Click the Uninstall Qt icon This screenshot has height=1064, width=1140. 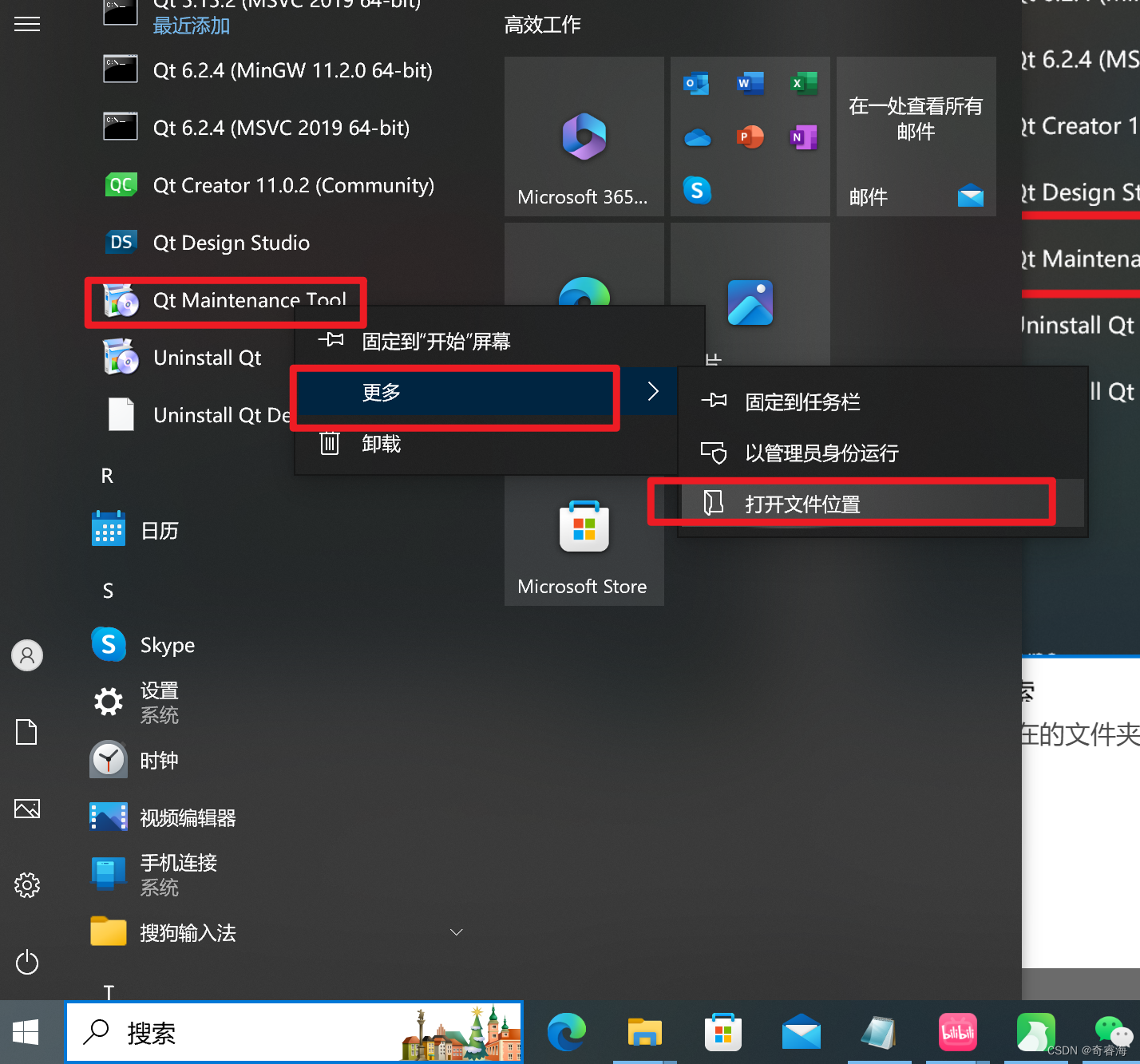tap(121, 357)
